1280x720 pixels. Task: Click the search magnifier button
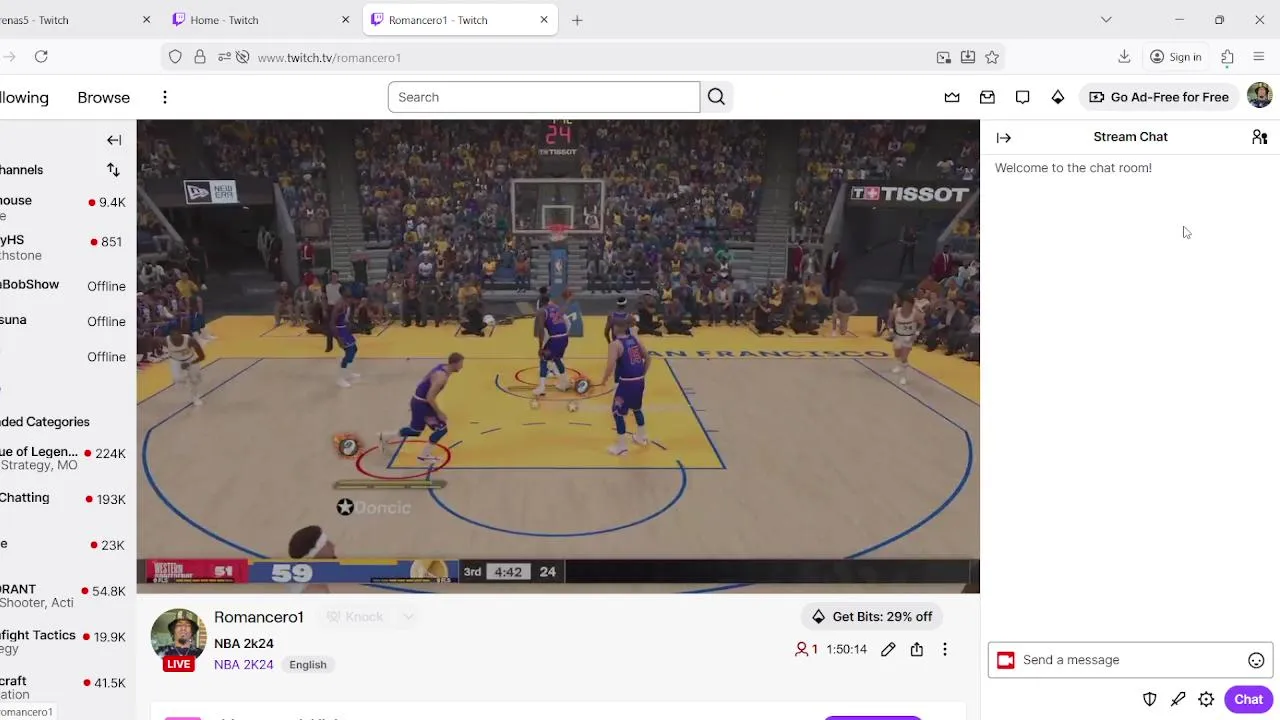point(717,97)
